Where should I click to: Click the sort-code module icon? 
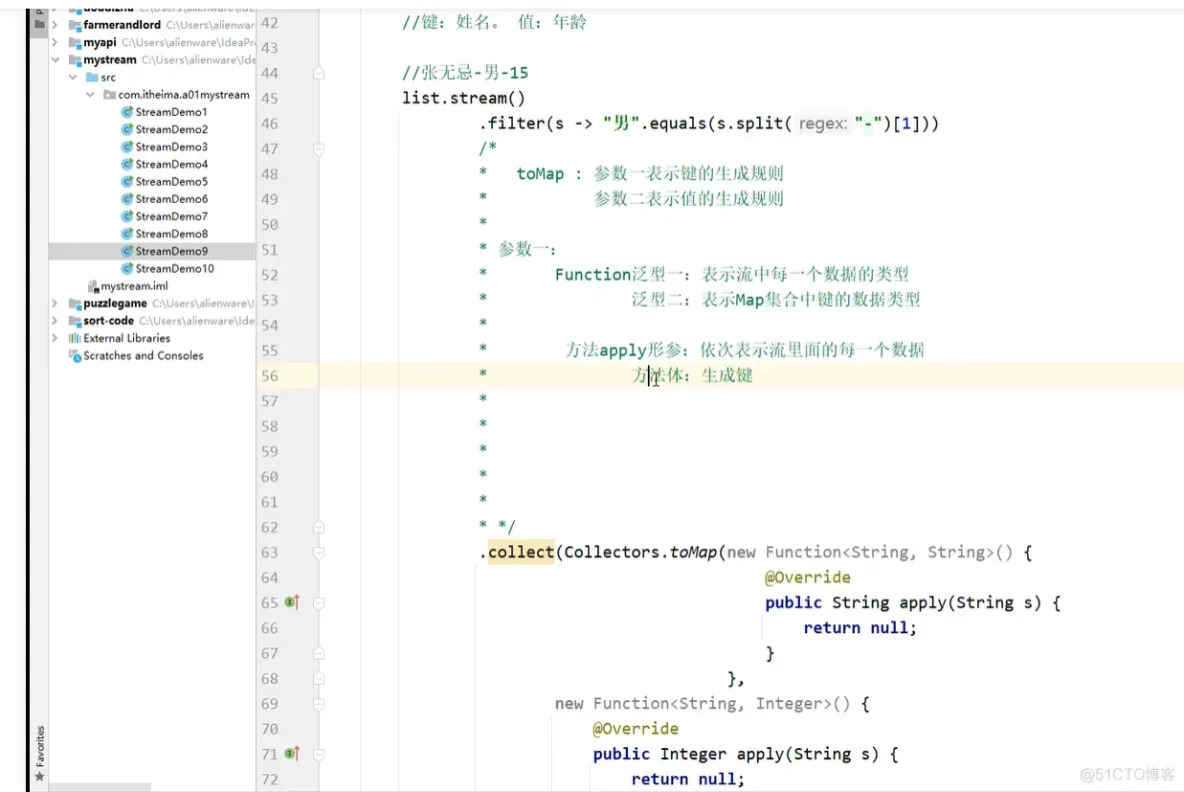(x=75, y=321)
